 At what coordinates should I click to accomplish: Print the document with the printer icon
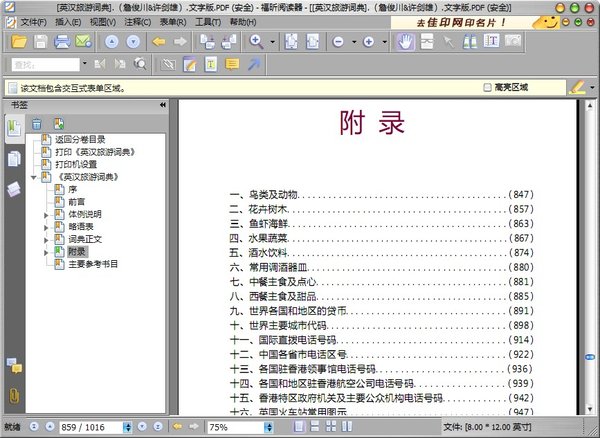tap(62, 41)
